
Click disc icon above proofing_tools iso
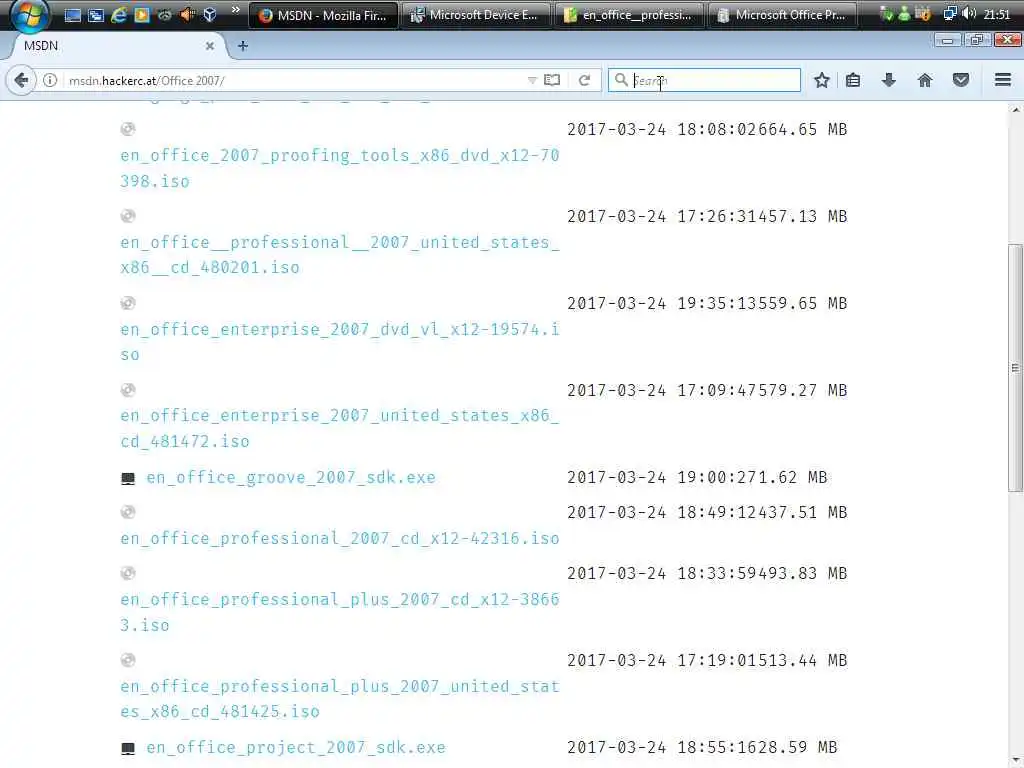128,129
